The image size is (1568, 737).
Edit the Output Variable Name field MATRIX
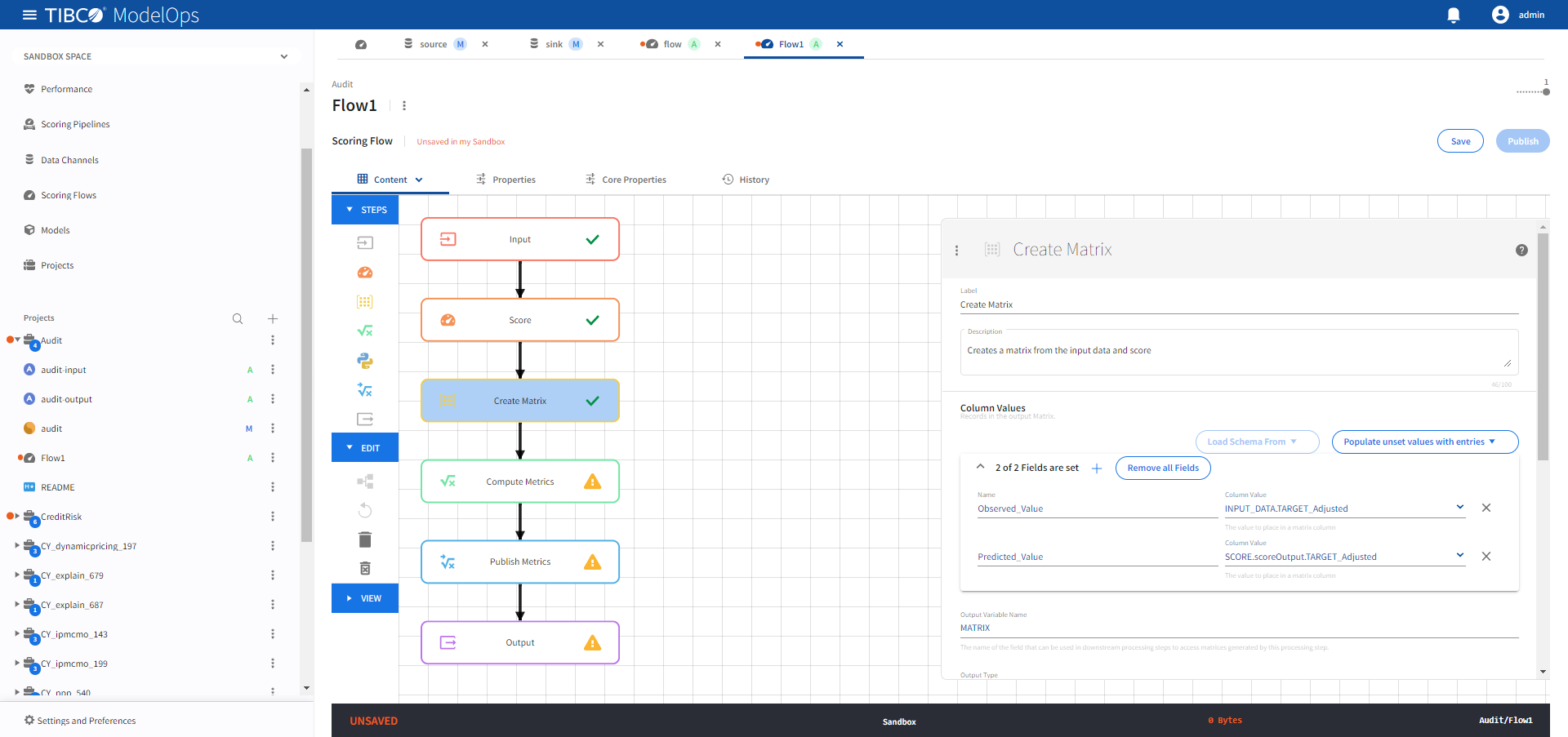pos(1239,628)
